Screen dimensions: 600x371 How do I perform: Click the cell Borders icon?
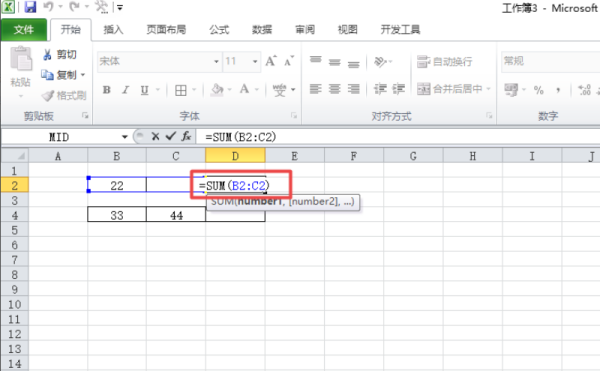coord(181,90)
